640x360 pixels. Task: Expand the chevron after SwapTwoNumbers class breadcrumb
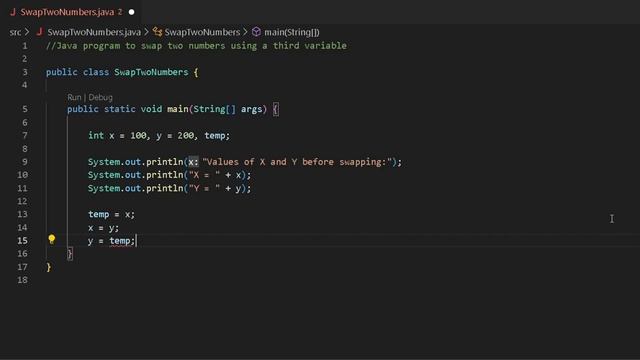click(245, 32)
